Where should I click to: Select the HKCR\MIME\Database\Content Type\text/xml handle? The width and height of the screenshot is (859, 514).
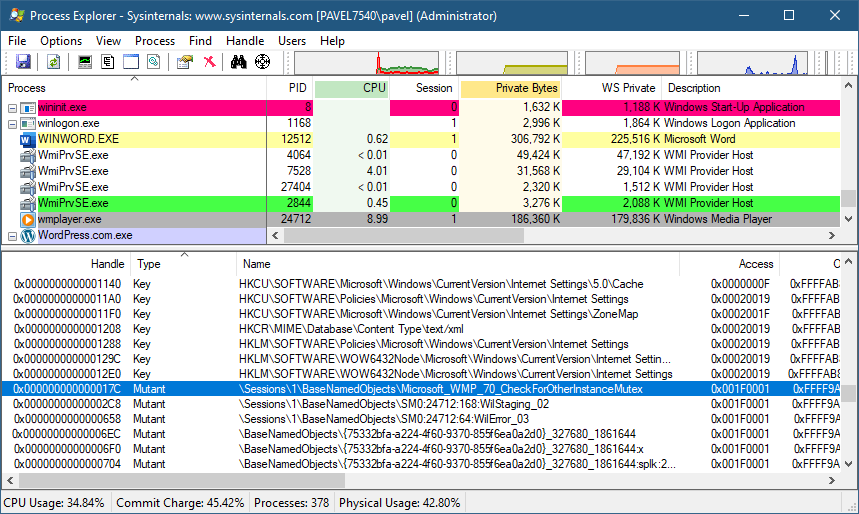coord(421,329)
